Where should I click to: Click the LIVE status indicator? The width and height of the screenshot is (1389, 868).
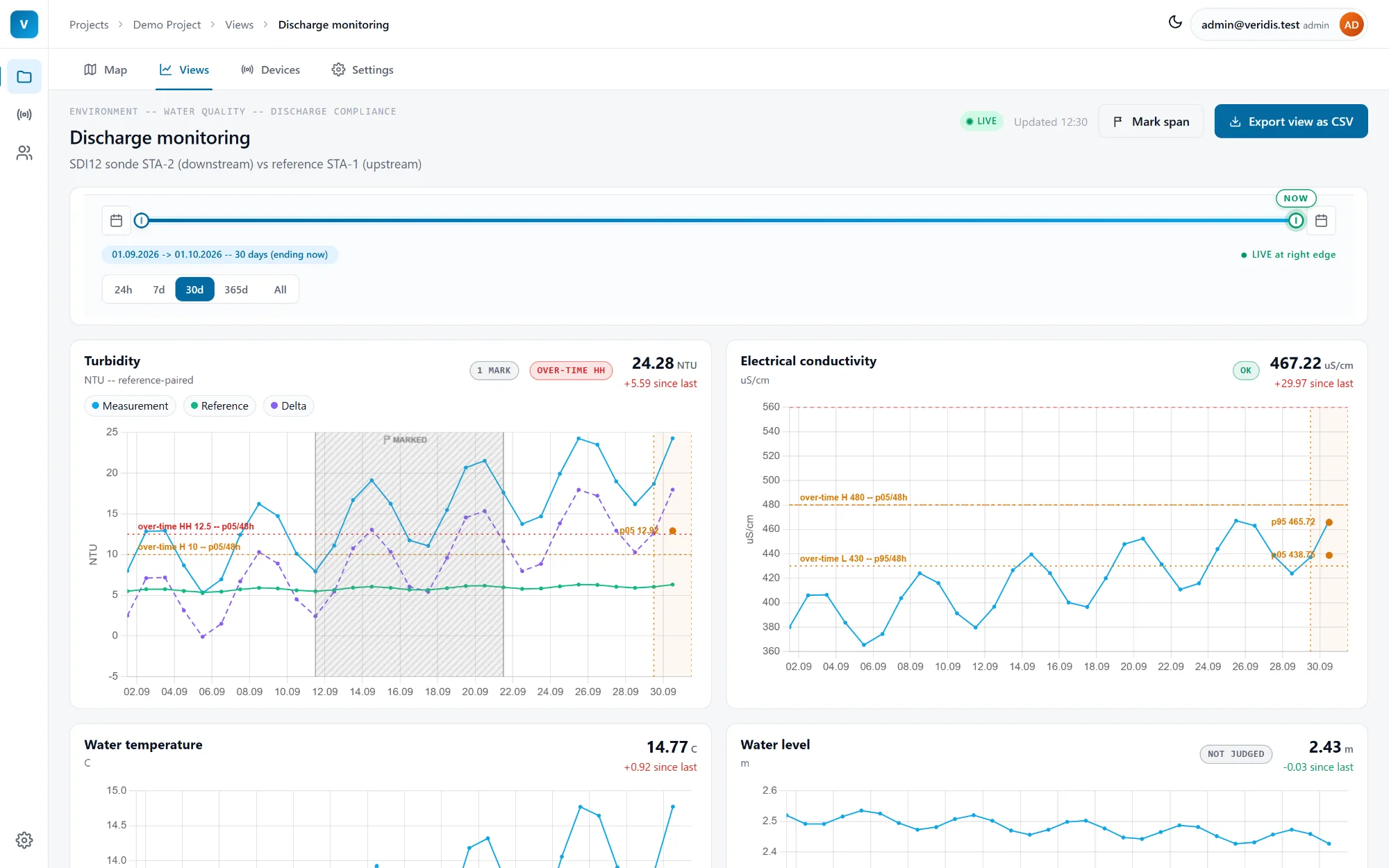[981, 121]
